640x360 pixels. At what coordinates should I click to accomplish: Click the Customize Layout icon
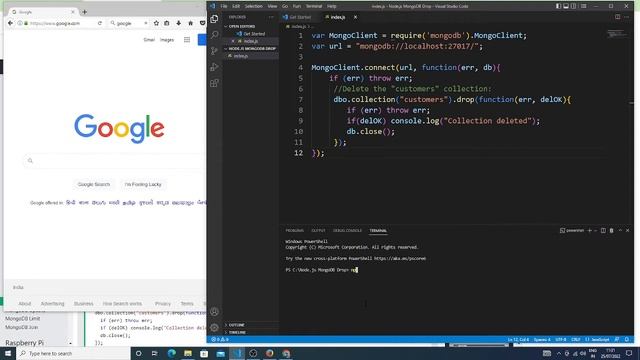[584, 6]
